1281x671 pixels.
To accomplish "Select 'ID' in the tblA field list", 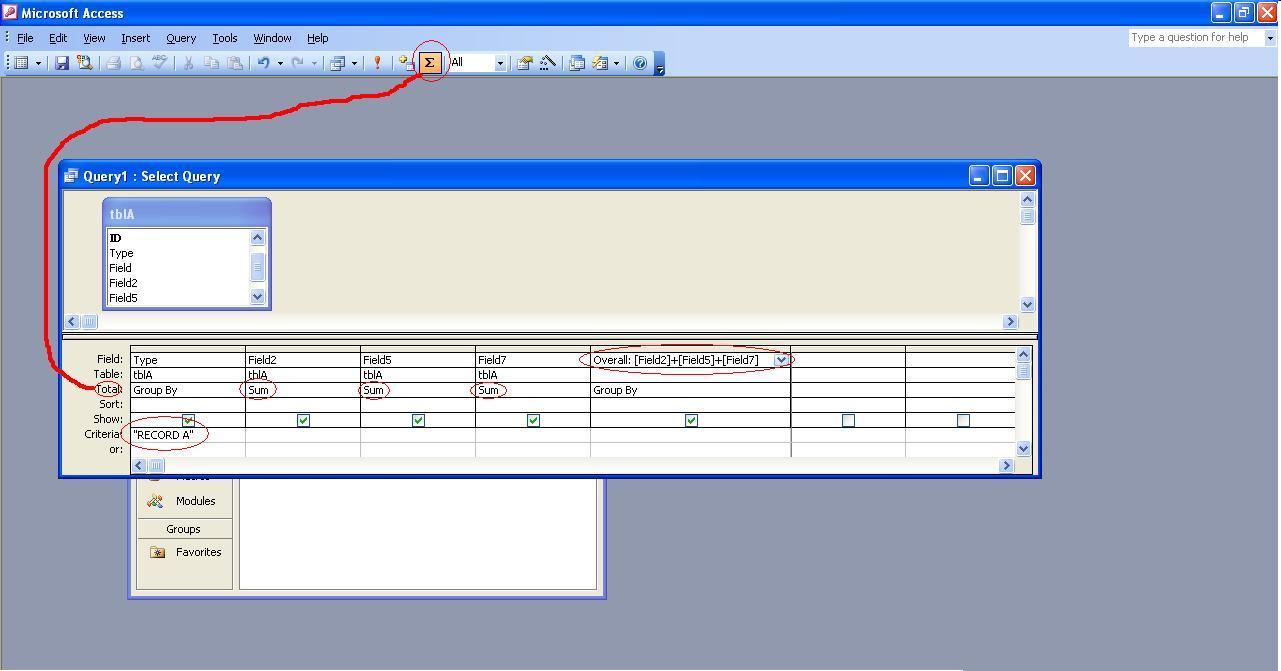I will [115, 238].
